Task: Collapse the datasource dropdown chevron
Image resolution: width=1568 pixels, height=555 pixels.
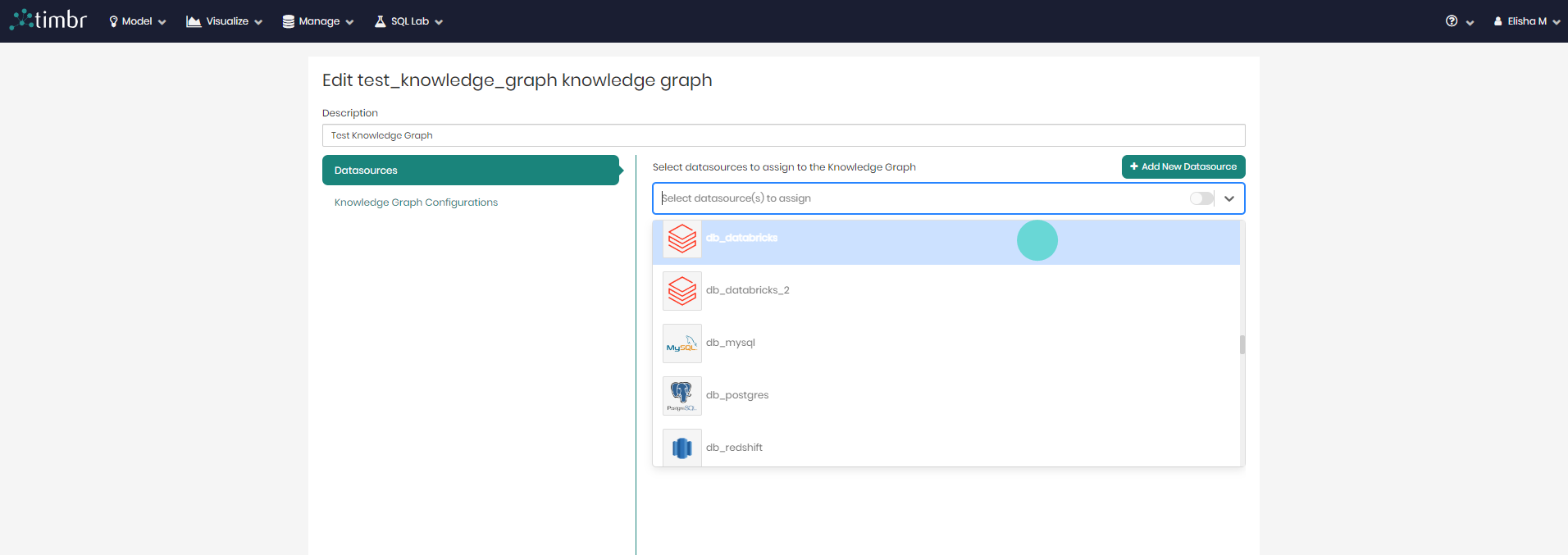Action: 1228,198
